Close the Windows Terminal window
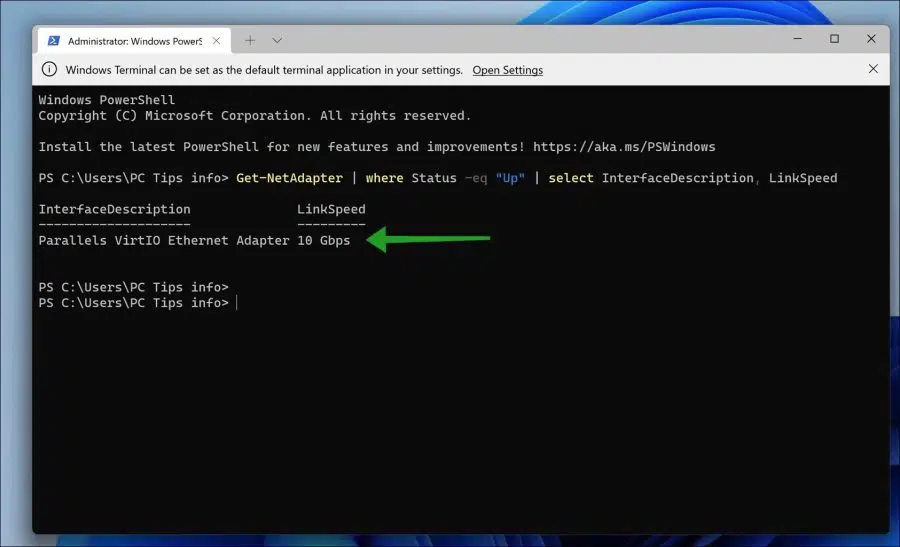900x547 pixels. [x=871, y=38]
